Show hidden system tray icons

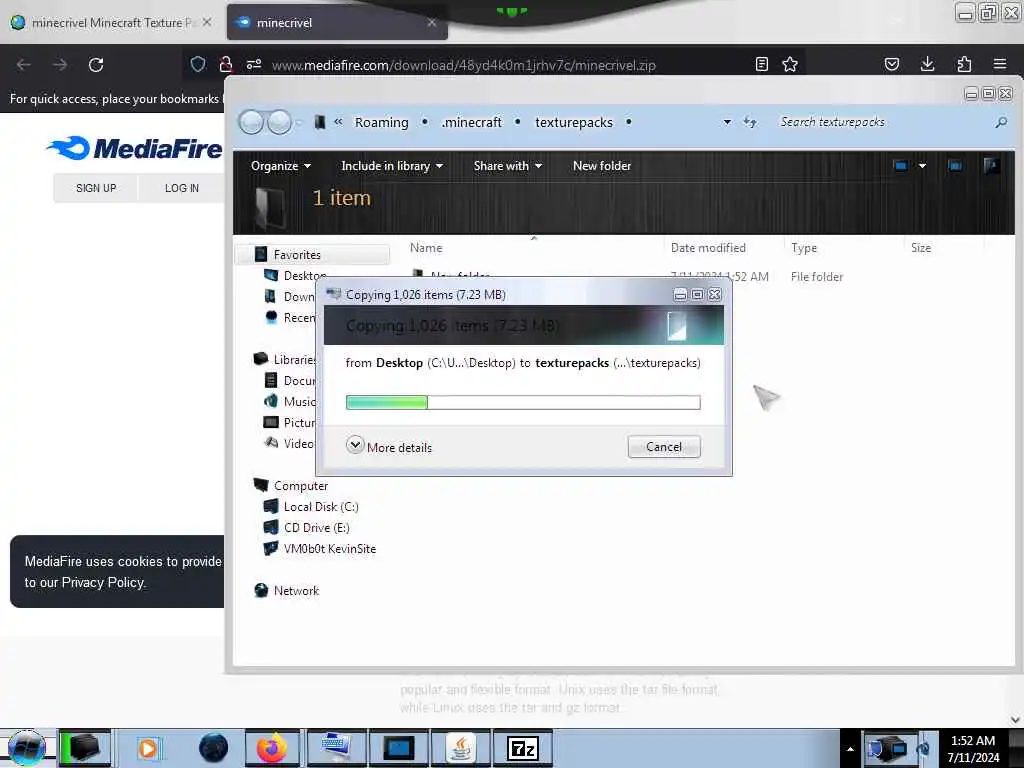(x=850, y=748)
